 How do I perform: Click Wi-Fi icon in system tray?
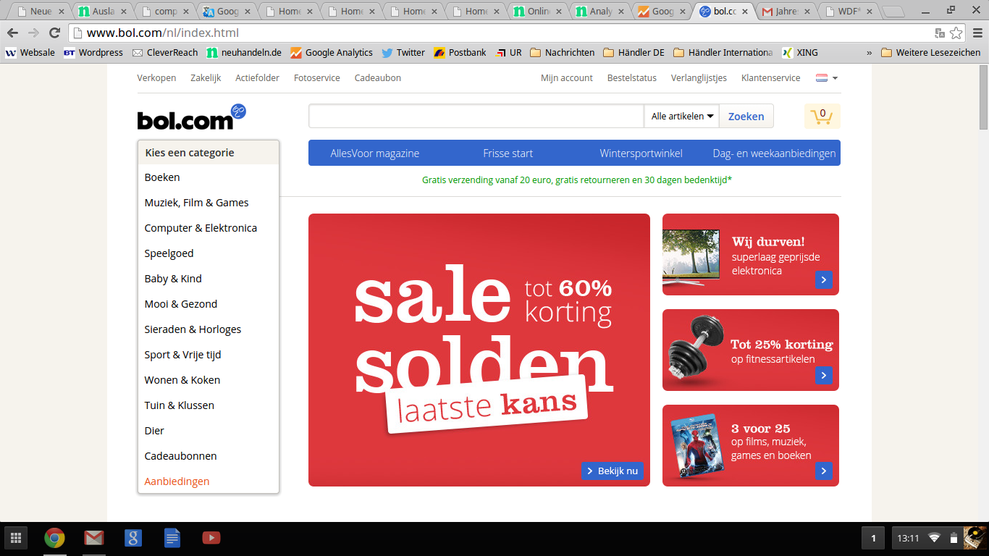(934, 538)
